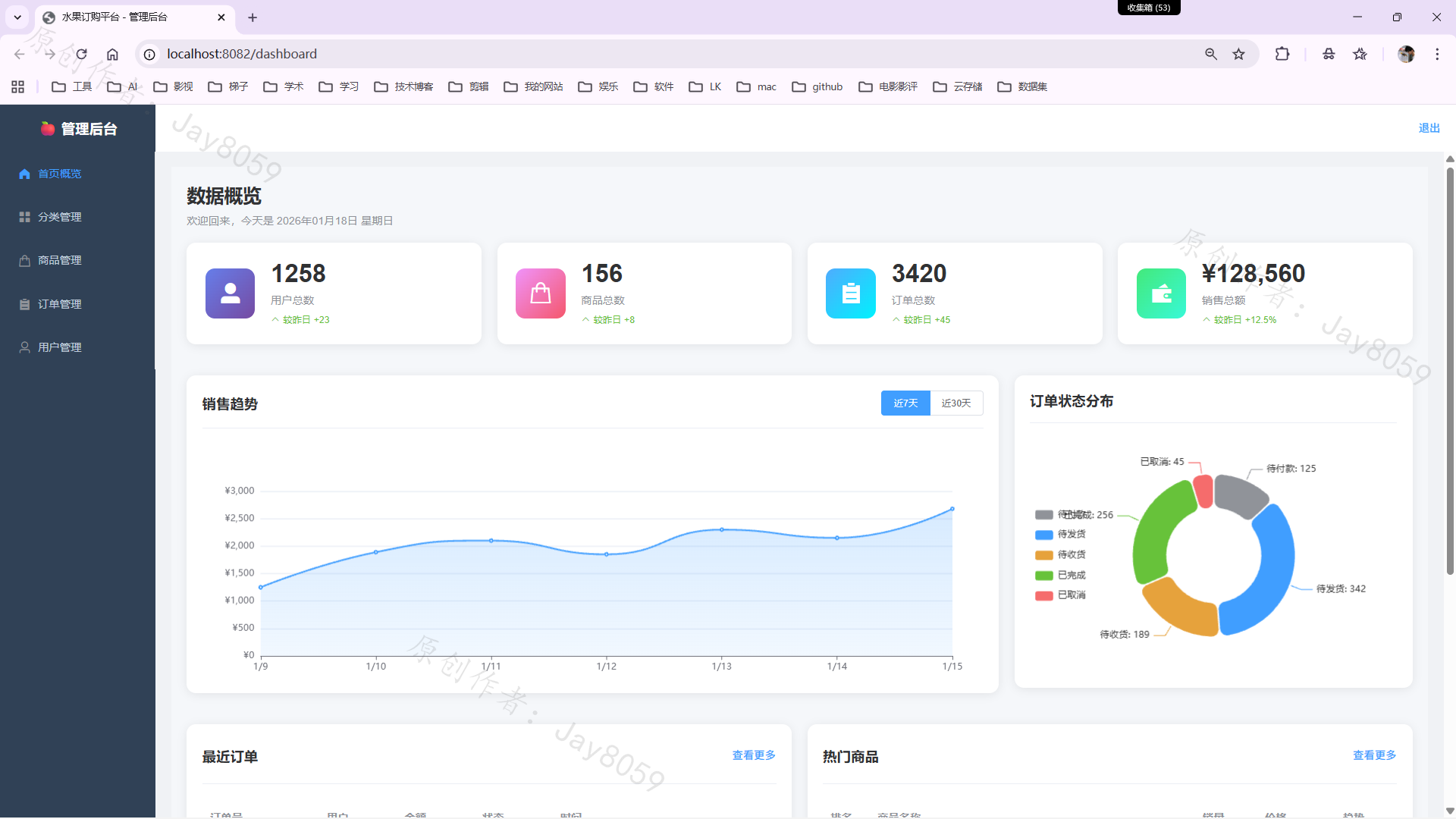Click the person icon beside 用户管理

24,347
